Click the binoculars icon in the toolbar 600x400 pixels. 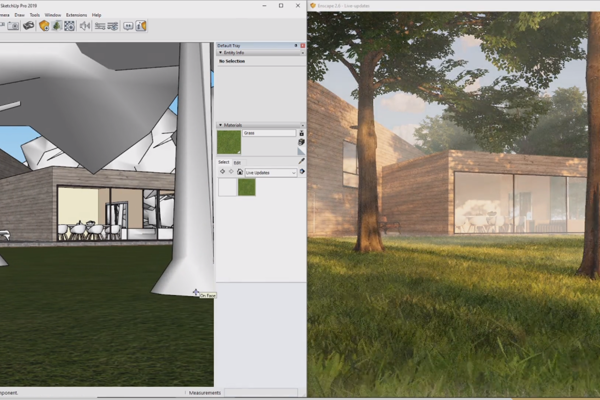[28, 26]
